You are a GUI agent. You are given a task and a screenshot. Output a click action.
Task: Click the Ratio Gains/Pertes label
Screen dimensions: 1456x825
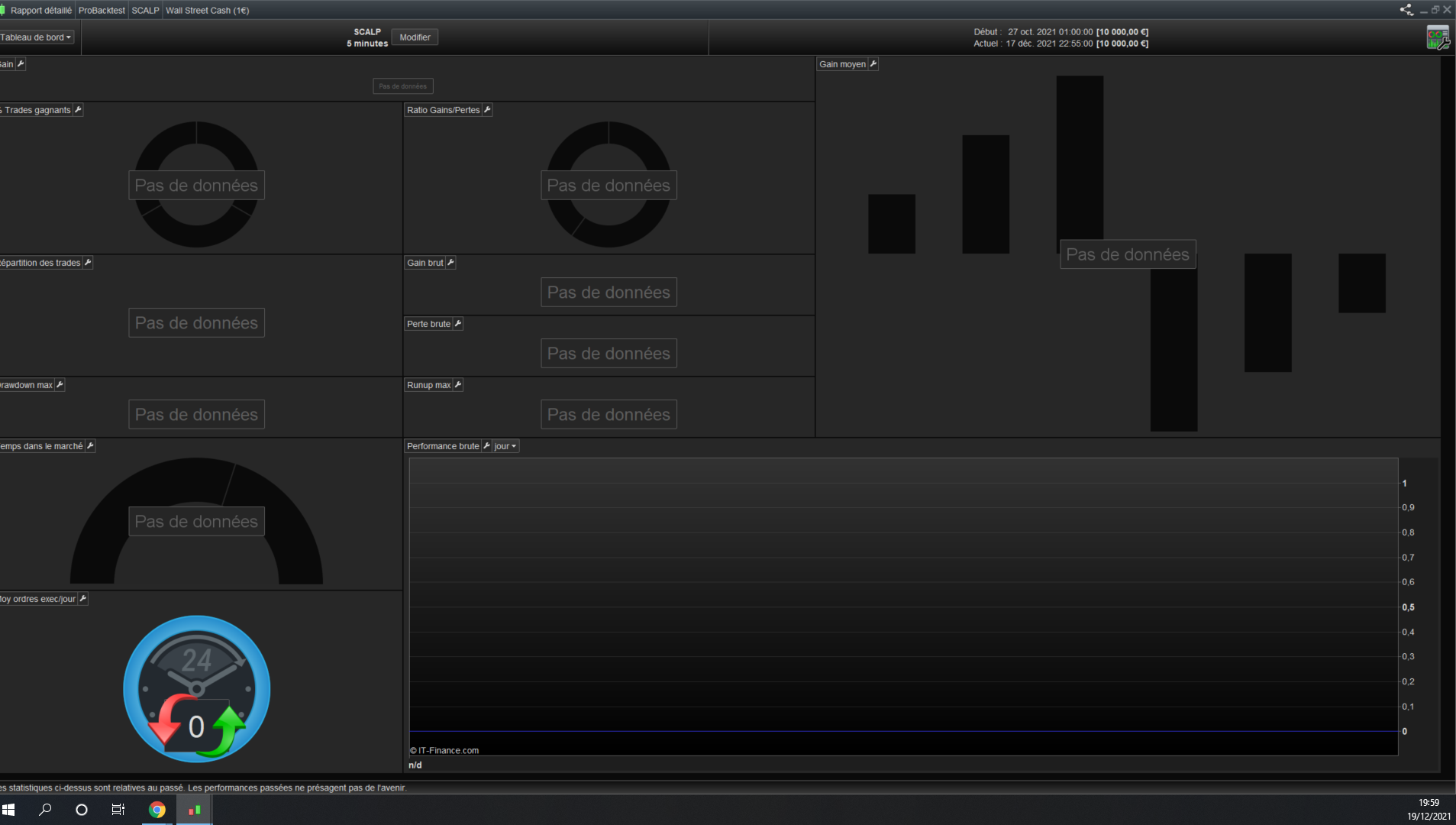[443, 110]
